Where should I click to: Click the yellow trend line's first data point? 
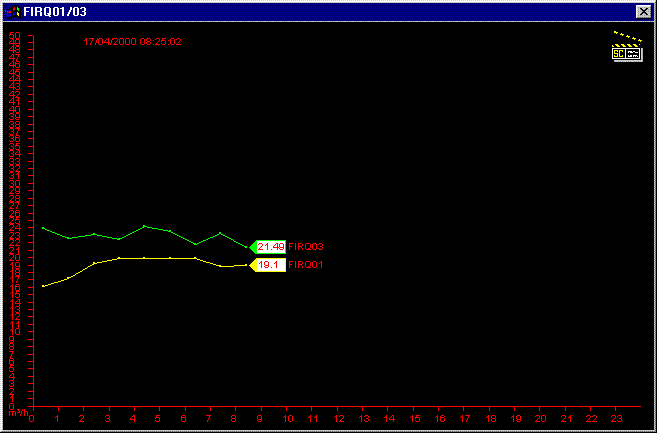(43, 286)
